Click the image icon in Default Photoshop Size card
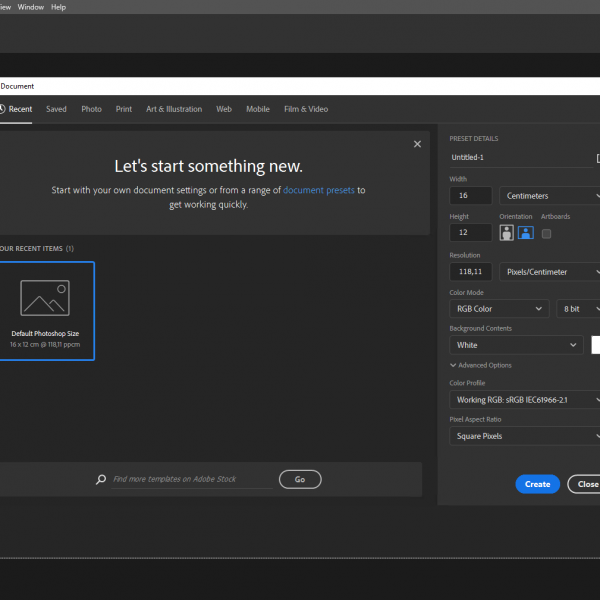This screenshot has height=600, width=600. pos(45,298)
